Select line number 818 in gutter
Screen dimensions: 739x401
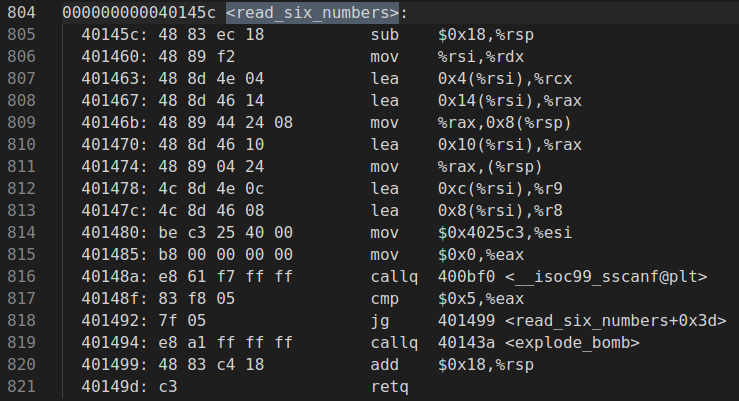pos(20,320)
